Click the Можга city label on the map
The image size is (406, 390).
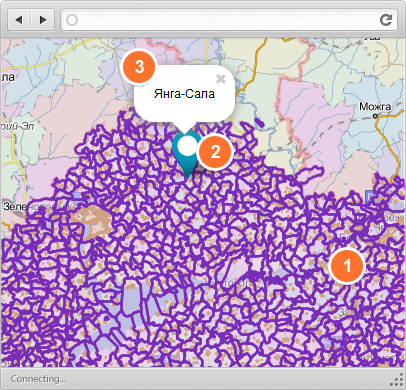(x=375, y=107)
